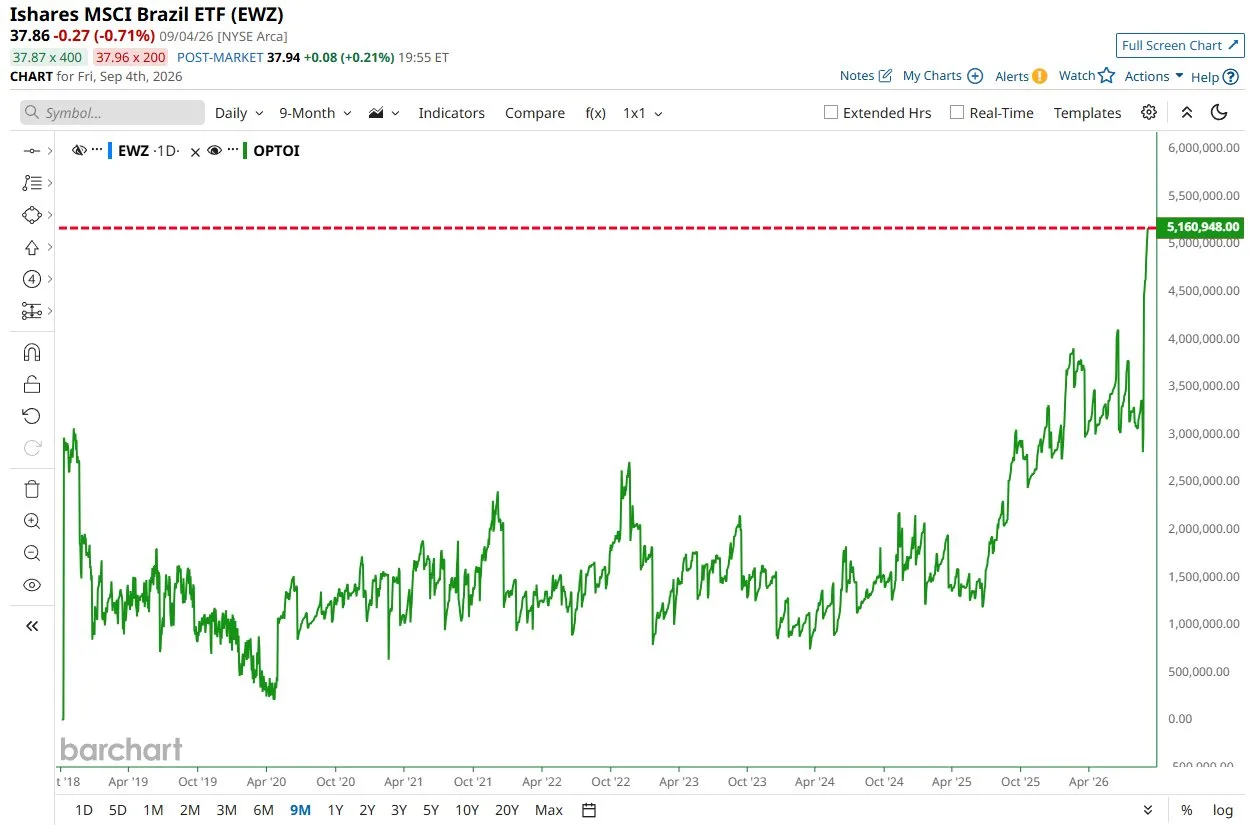Open the Actions dropdown menu
This screenshot has width=1256, height=825.
point(1154,76)
